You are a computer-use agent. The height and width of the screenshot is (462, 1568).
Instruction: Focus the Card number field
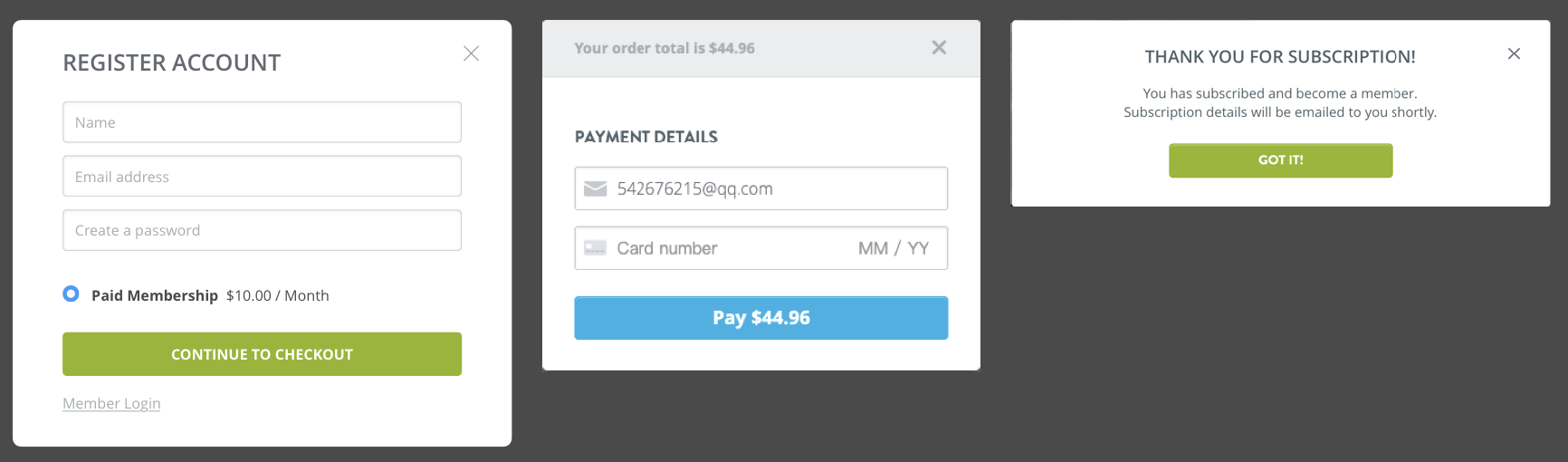point(715,248)
